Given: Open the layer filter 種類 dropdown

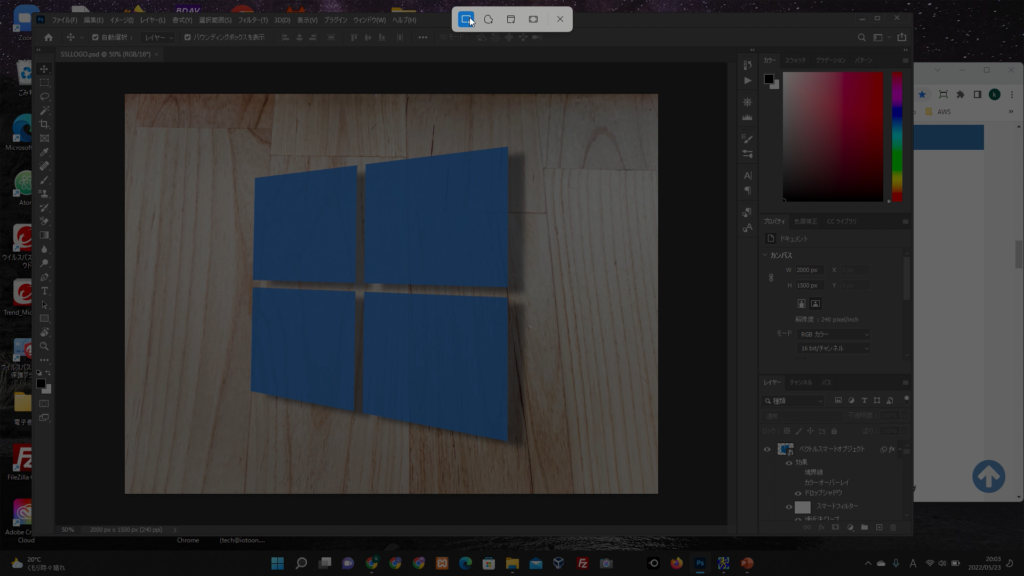Looking at the screenshot, I should click(793, 401).
